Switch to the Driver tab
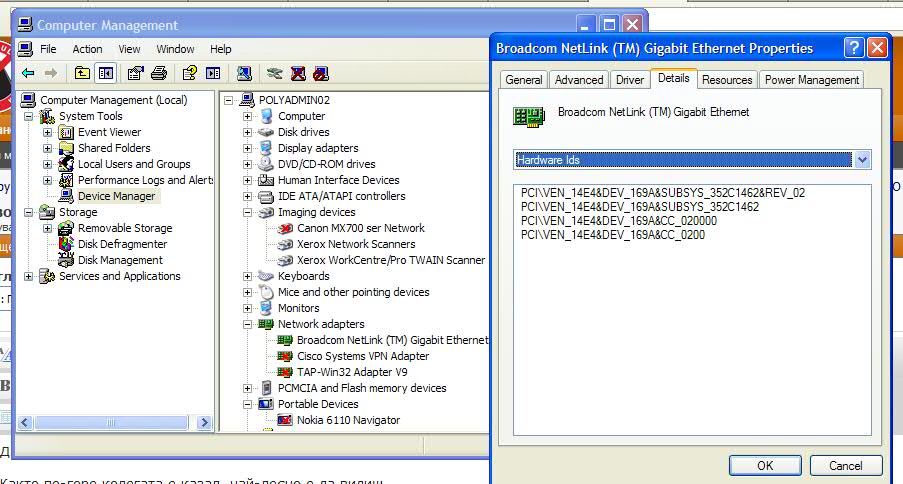 click(x=629, y=80)
